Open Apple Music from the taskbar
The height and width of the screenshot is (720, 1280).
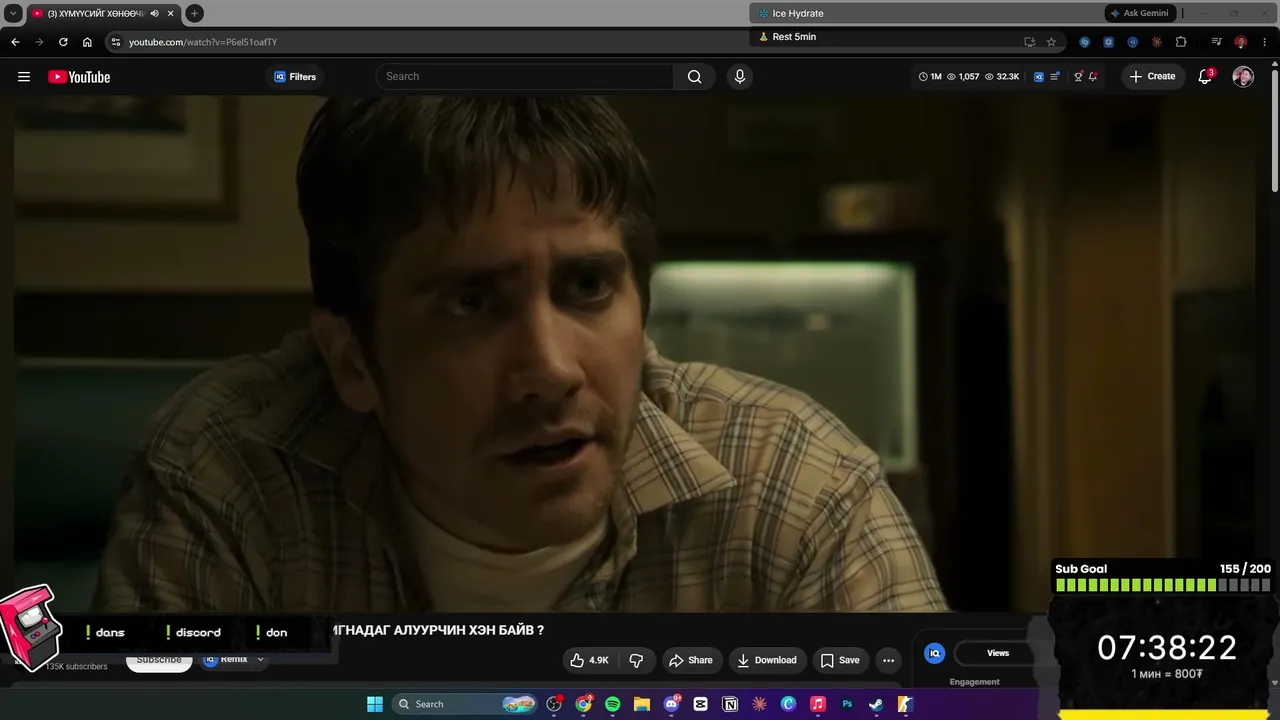817,704
